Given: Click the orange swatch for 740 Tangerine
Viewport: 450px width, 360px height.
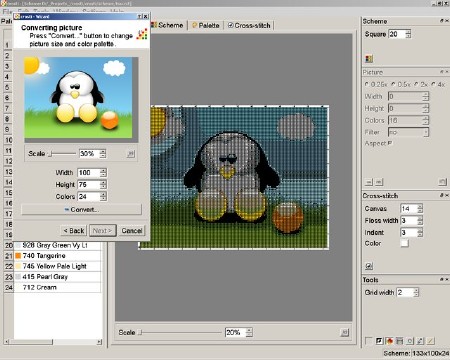Looking at the screenshot, I should 18,256.
